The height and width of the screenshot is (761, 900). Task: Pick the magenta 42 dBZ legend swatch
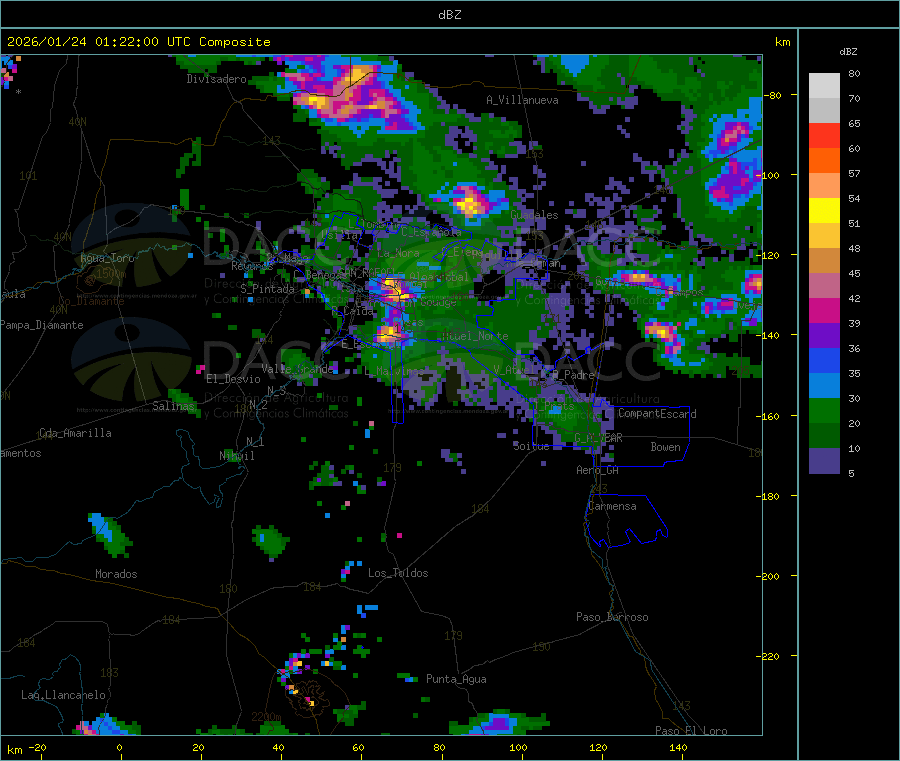824,310
